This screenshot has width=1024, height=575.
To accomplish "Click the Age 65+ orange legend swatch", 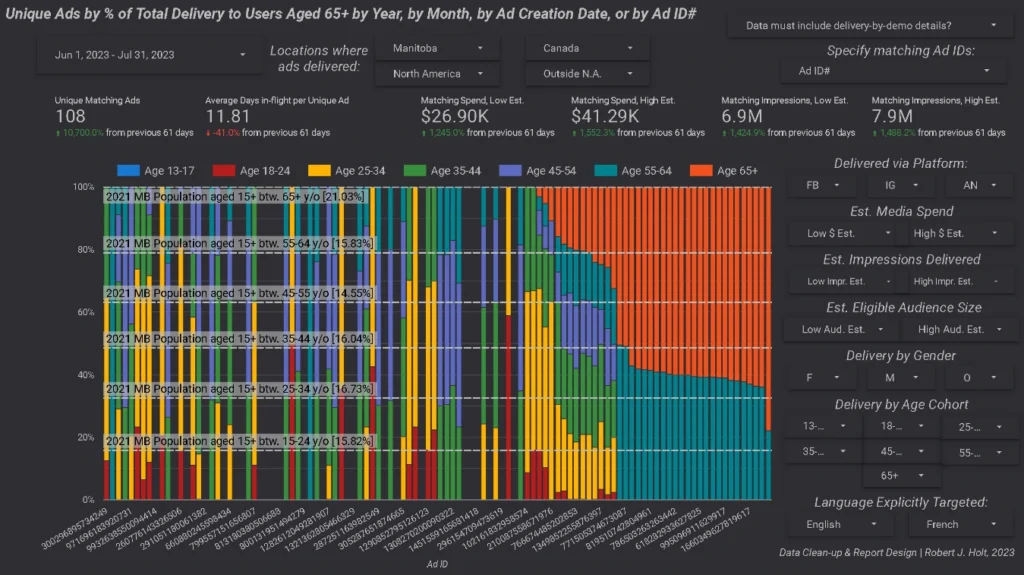I will pos(708,171).
